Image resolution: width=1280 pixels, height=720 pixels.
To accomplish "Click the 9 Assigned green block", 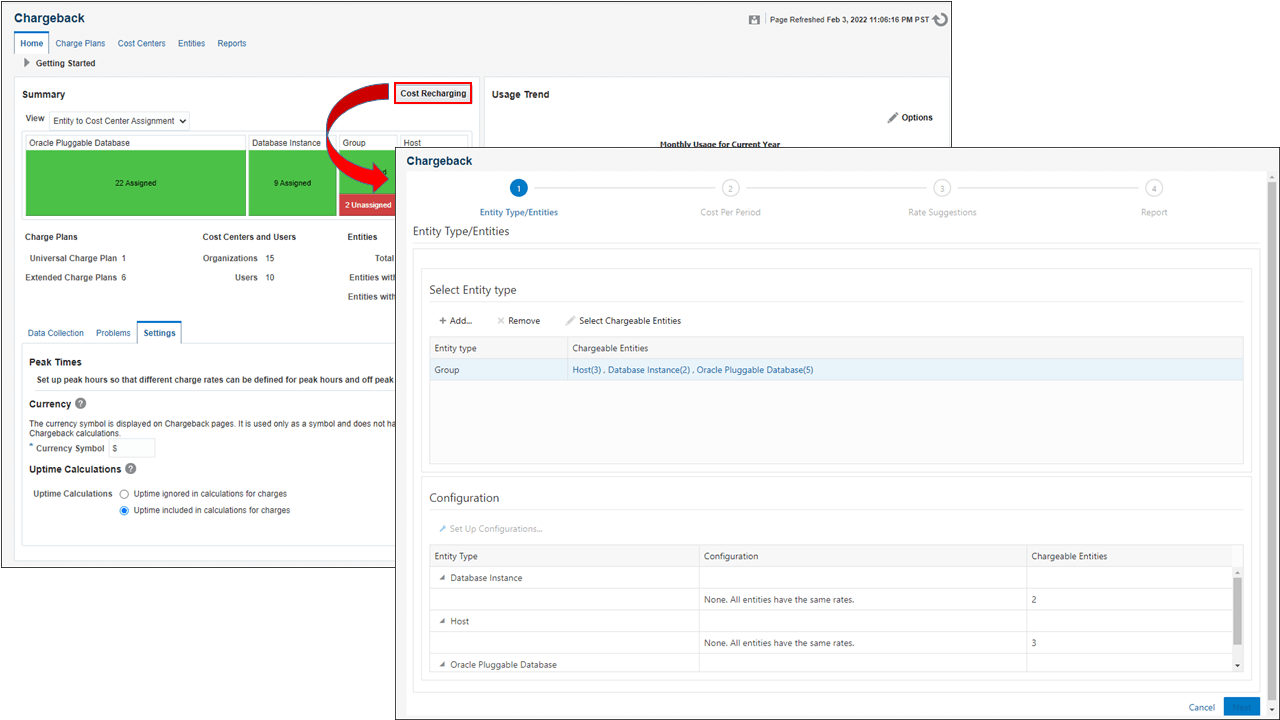I will pyautogui.click(x=294, y=183).
